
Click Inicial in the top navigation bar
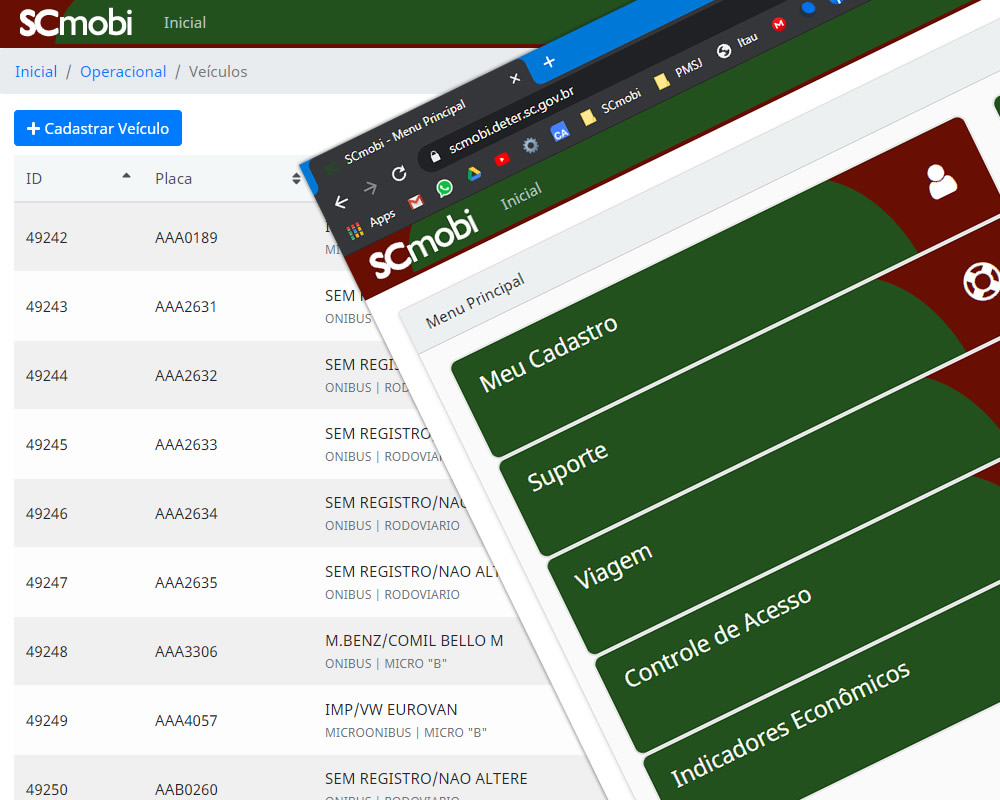pyautogui.click(x=185, y=22)
